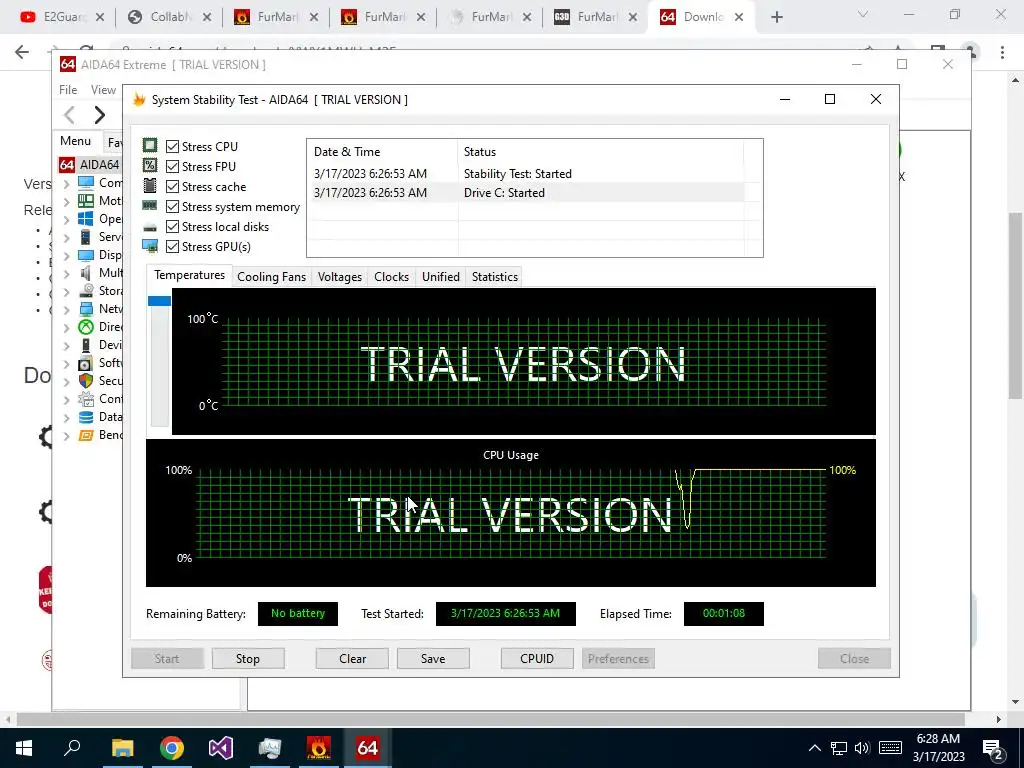
Task: Click the browser vertical scrollbar
Action: (x=1015, y=305)
